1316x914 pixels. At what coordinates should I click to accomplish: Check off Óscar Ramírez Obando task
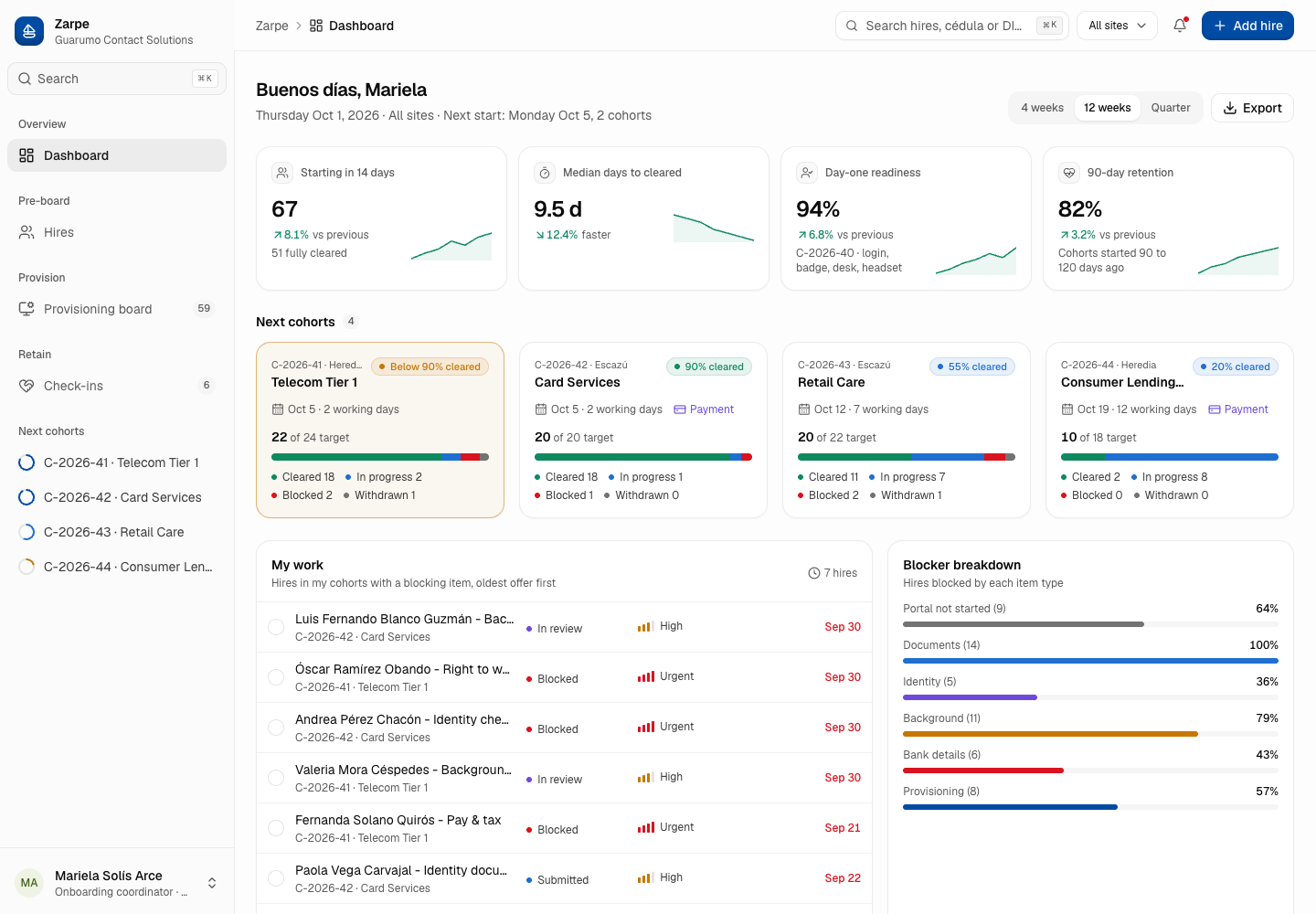click(x=276, y=677)
